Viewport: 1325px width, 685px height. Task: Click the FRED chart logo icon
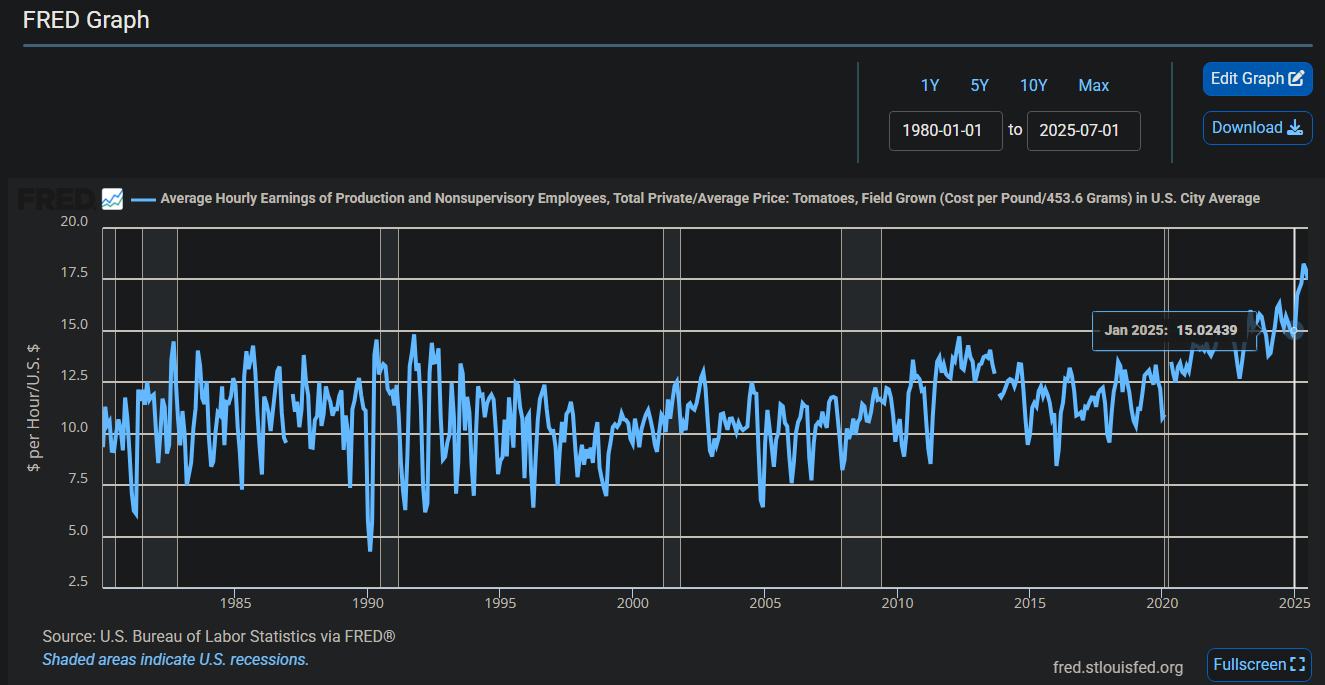pyautogui.click(x=112, y=198)
